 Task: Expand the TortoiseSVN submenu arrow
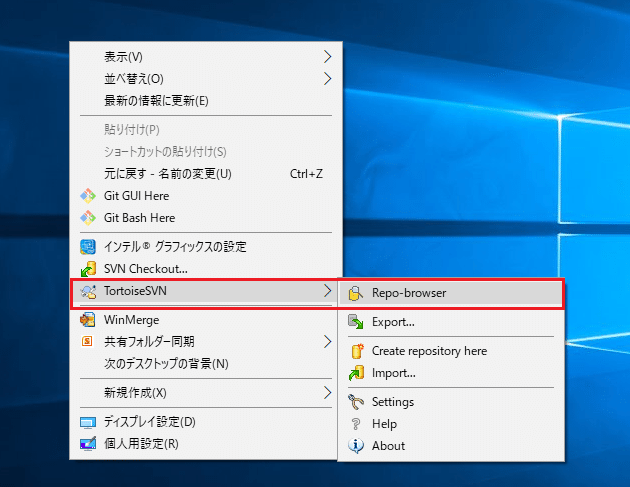[327, 291]
